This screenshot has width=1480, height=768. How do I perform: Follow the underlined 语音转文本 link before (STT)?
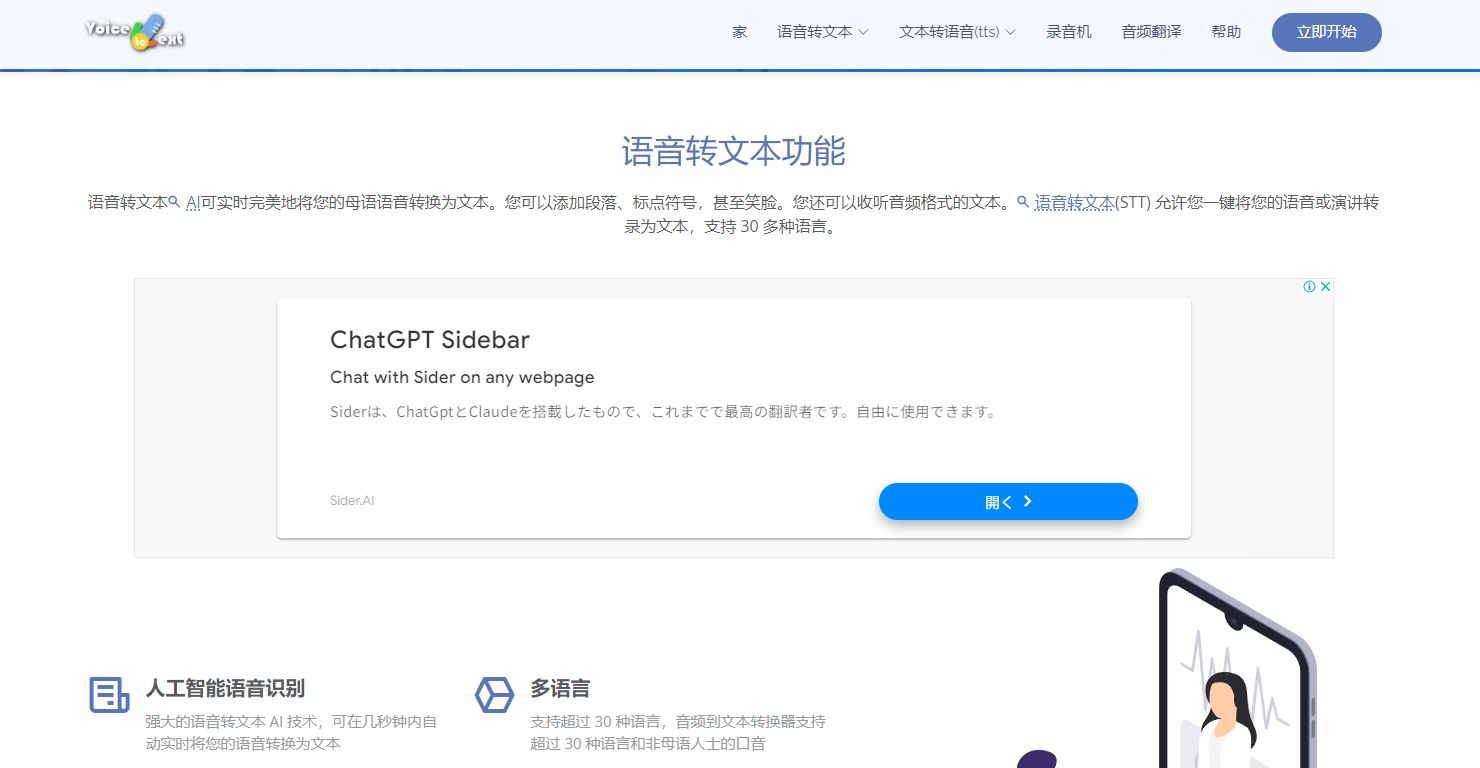point(1074,202)
